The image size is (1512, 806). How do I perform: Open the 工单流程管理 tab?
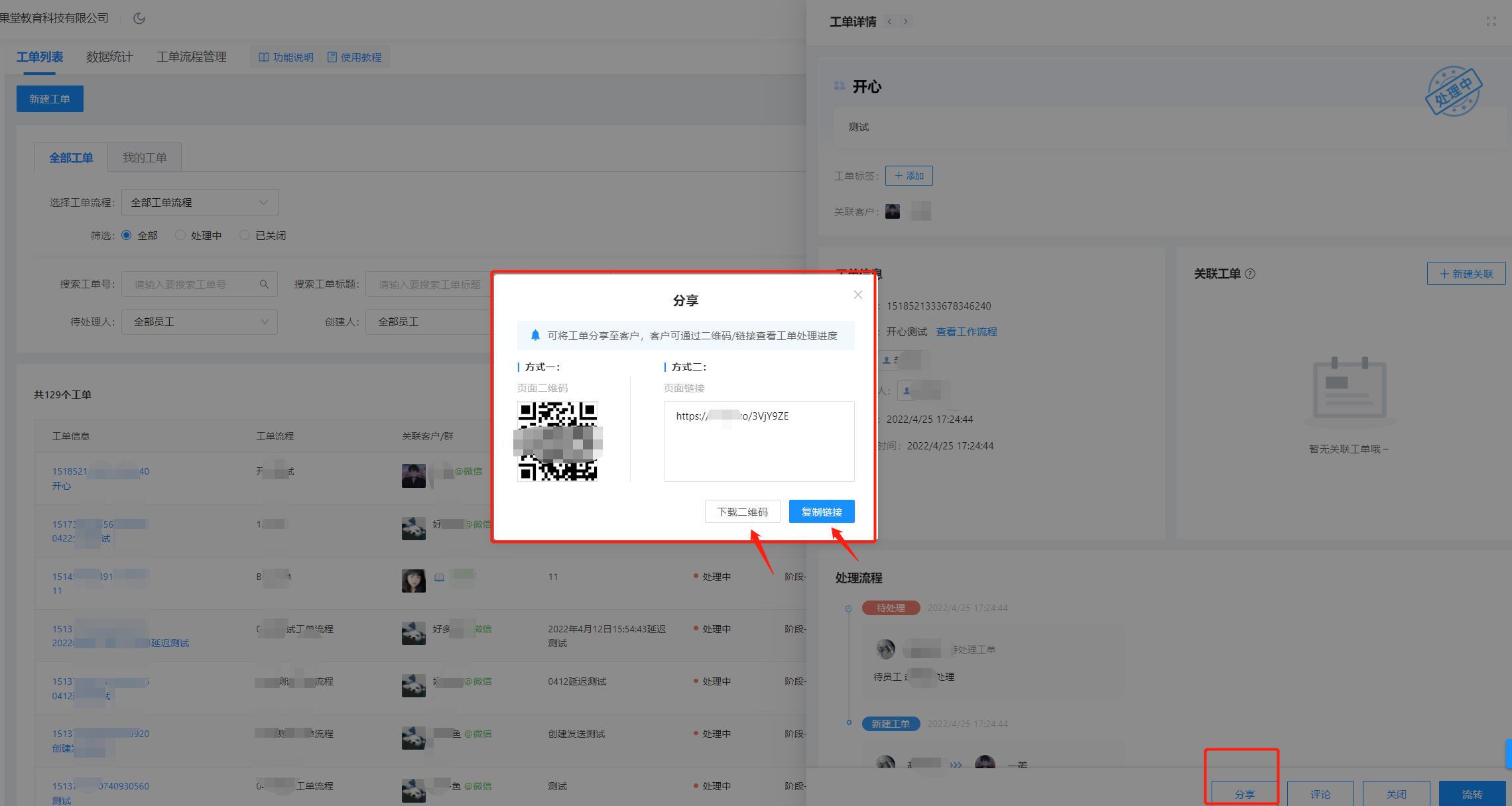point(191,57)
